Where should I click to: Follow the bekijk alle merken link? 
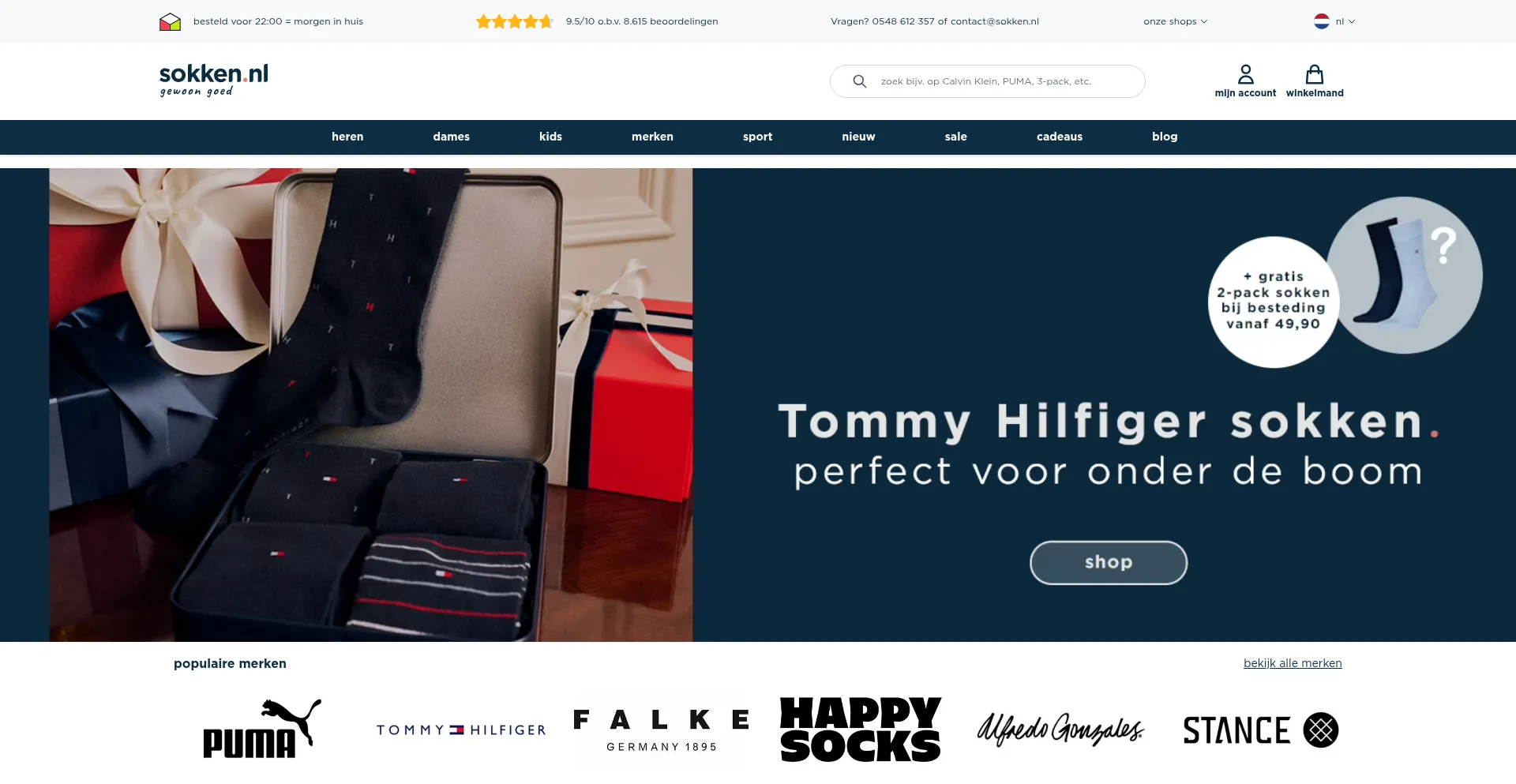click(1293, 663)
